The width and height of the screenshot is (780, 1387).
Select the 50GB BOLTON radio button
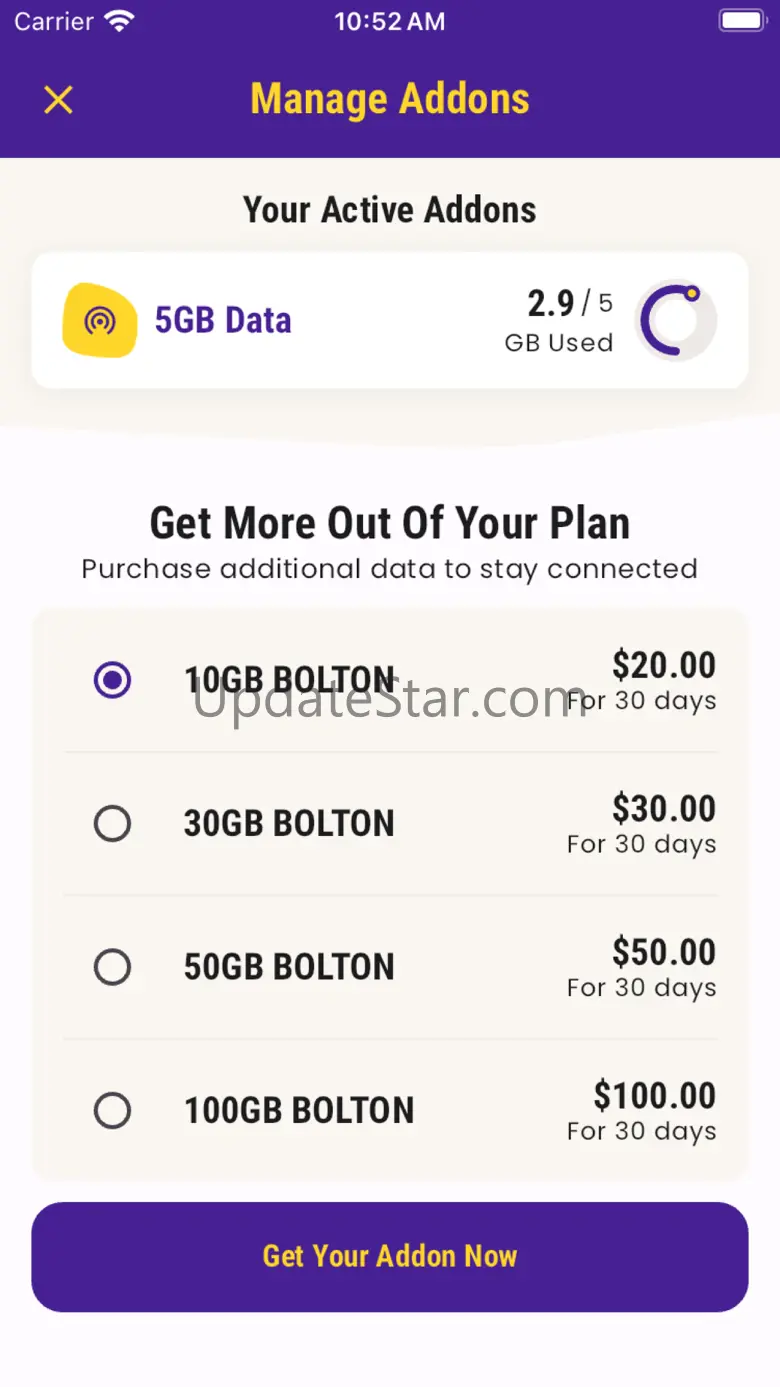click(112, 967)
